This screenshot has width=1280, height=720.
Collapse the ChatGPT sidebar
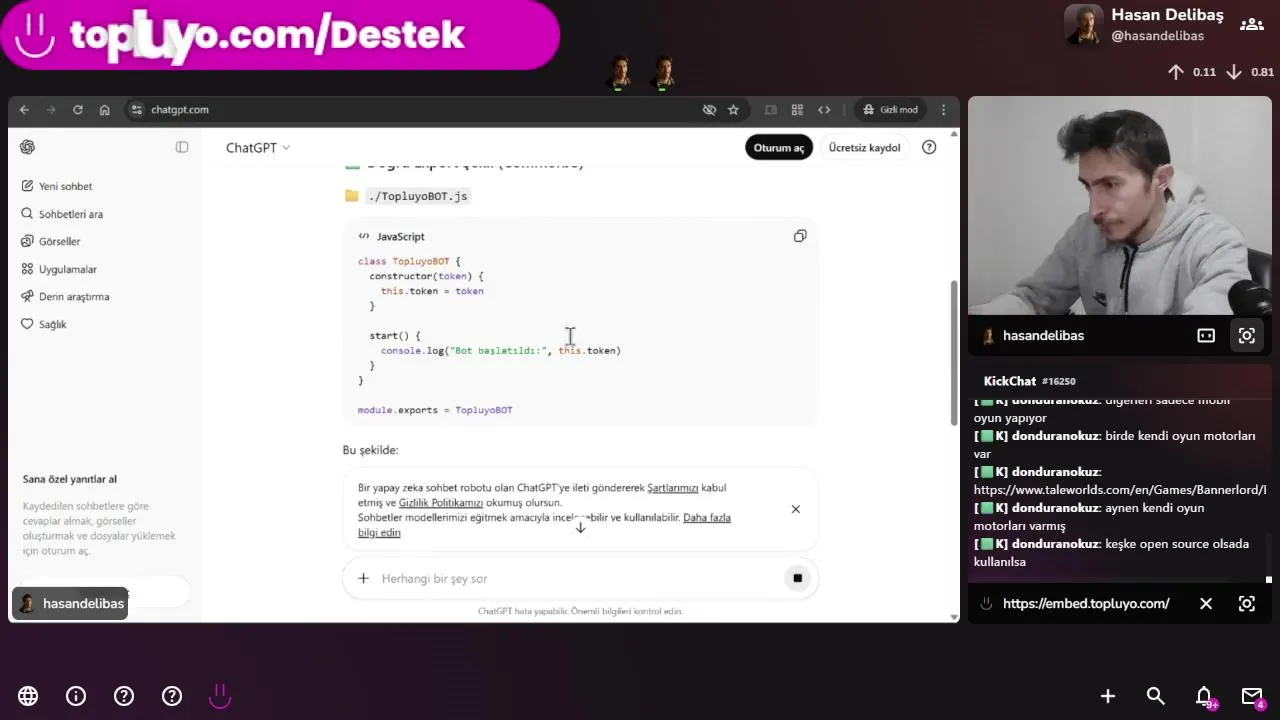coord(182,147)
